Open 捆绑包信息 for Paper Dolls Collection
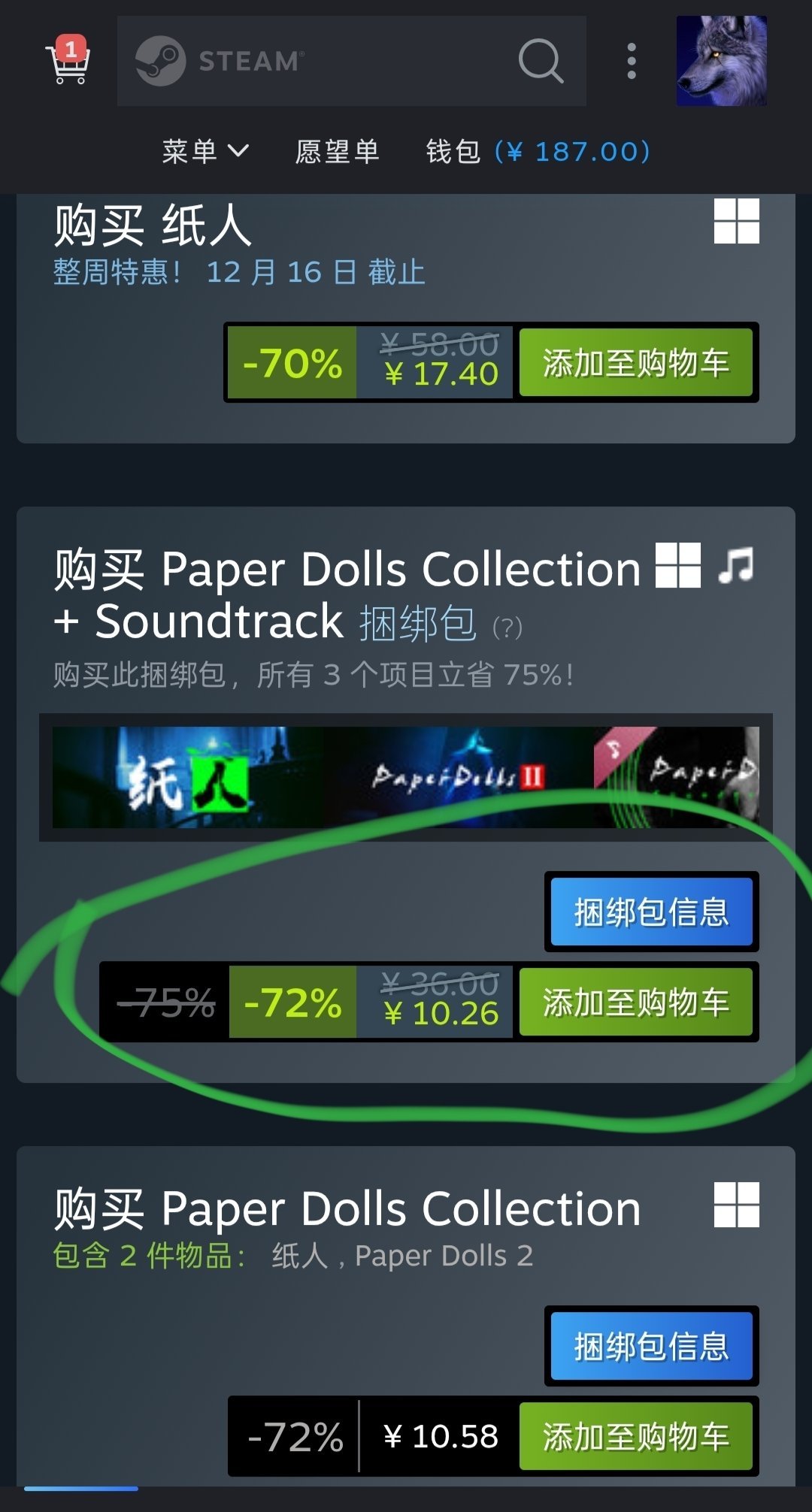Screen dimensions: 812x1512 coord(651,1346)
